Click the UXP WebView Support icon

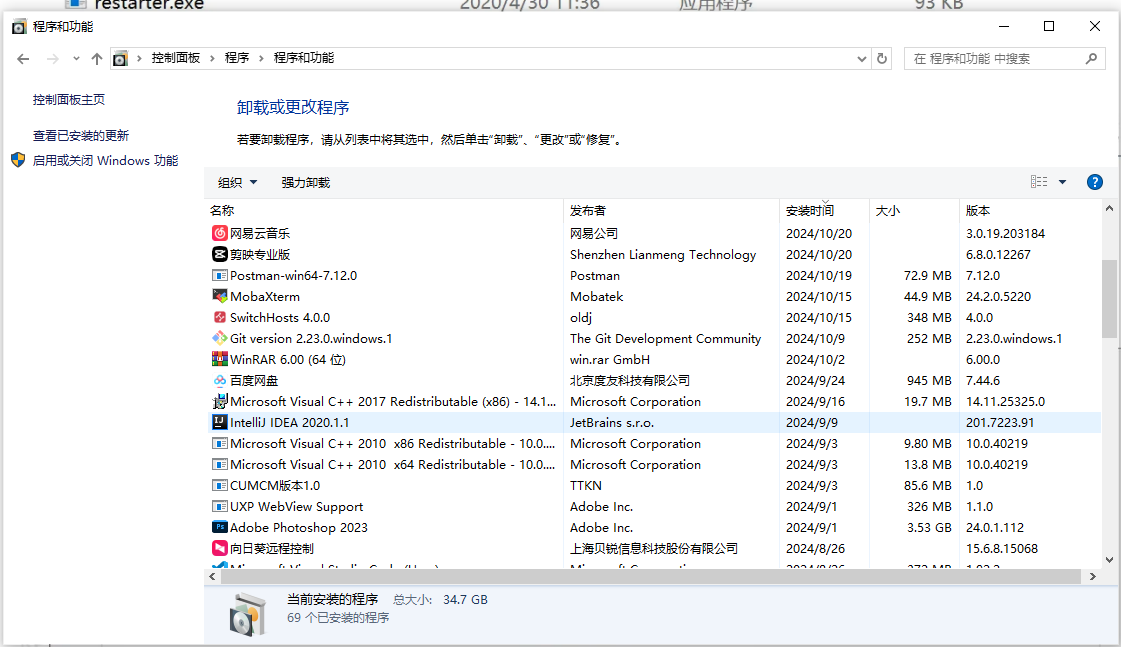click(x=219, y=506)
